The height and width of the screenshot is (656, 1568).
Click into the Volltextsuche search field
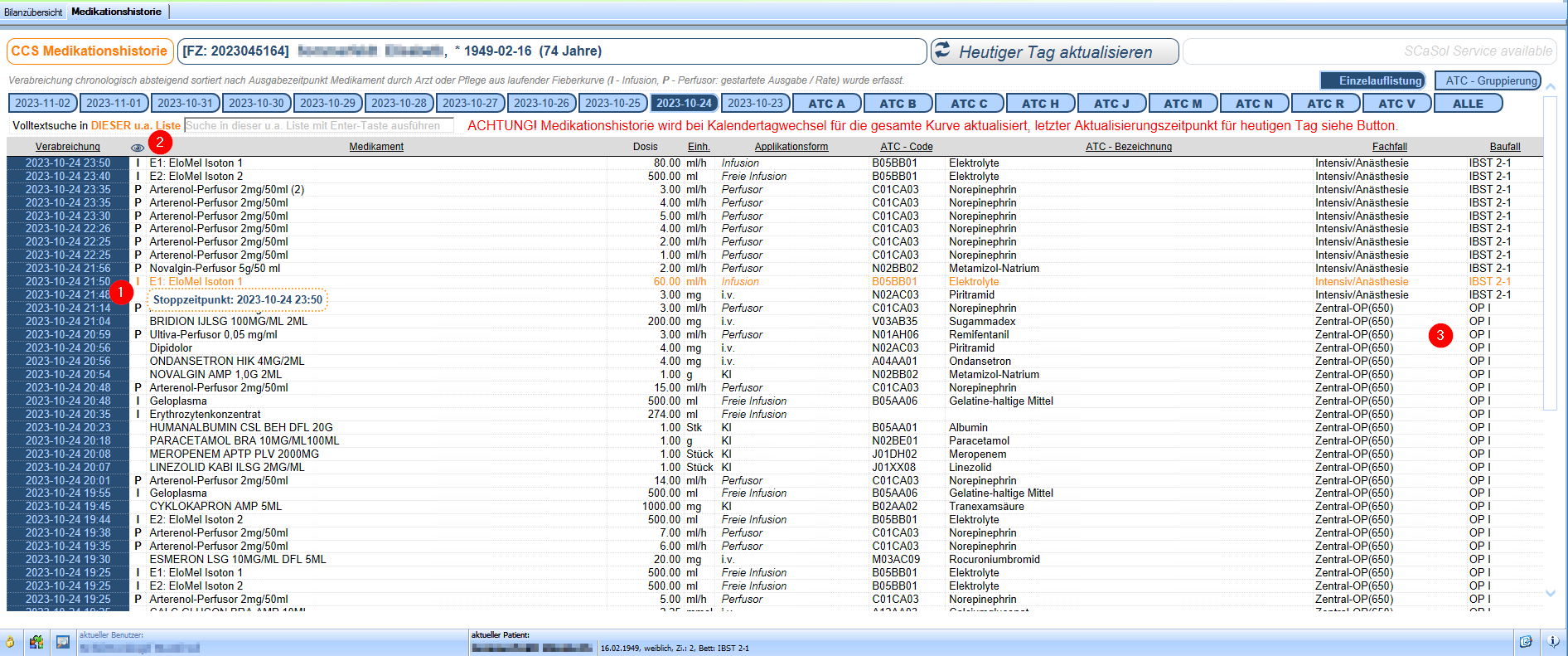click(319, 126)
